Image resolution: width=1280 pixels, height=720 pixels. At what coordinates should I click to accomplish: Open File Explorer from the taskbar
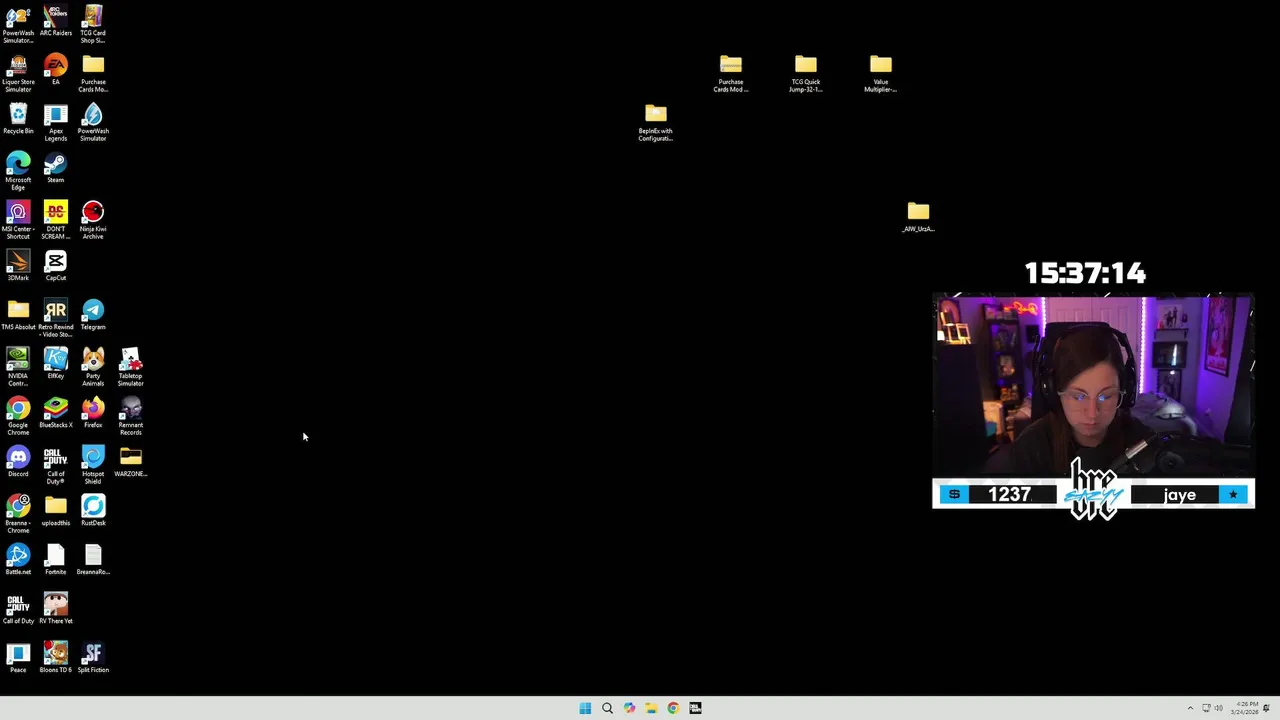click(x=651, y=708)
